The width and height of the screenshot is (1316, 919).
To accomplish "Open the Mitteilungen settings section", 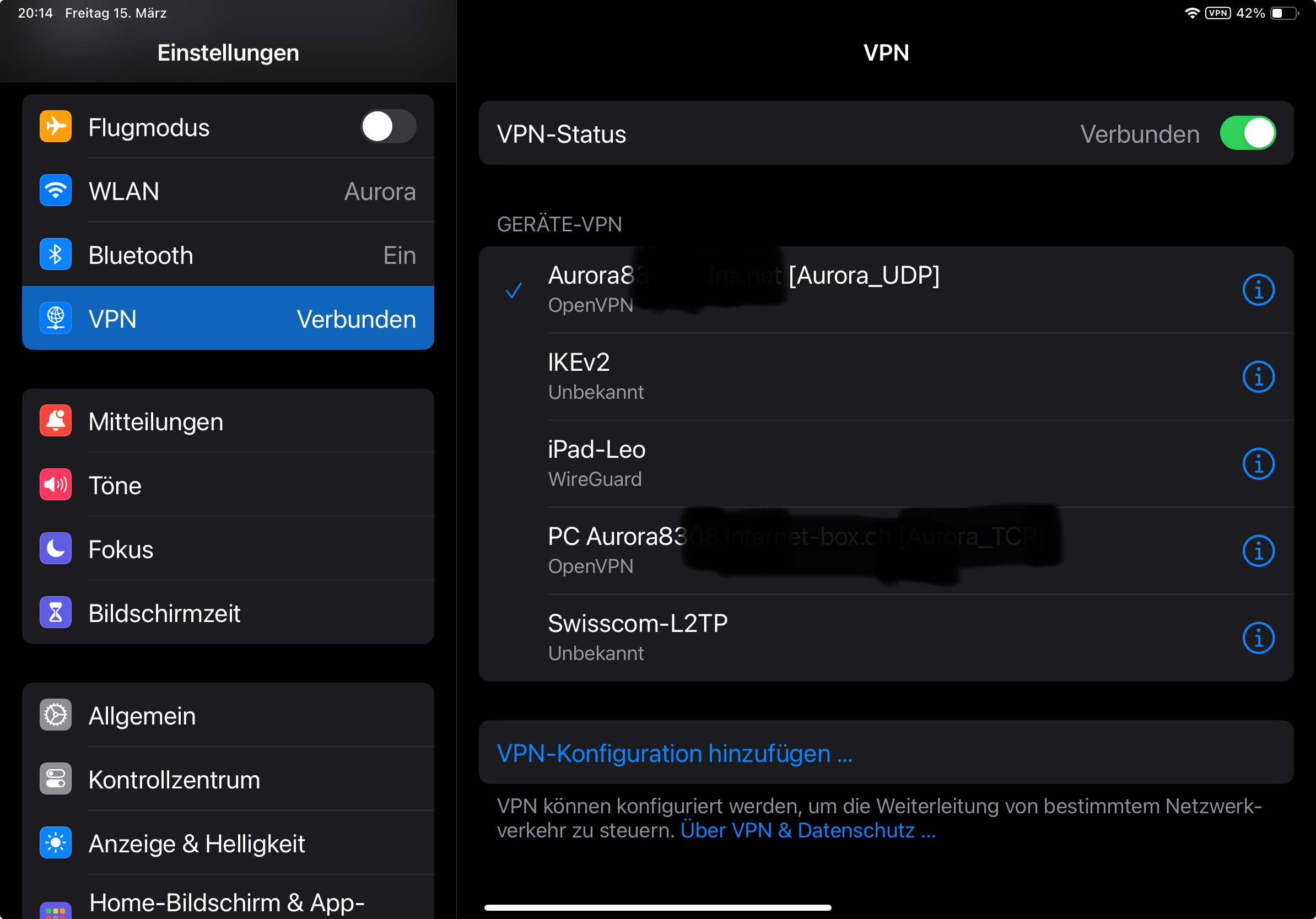I will pyautogui.click(x=228, y=421).
